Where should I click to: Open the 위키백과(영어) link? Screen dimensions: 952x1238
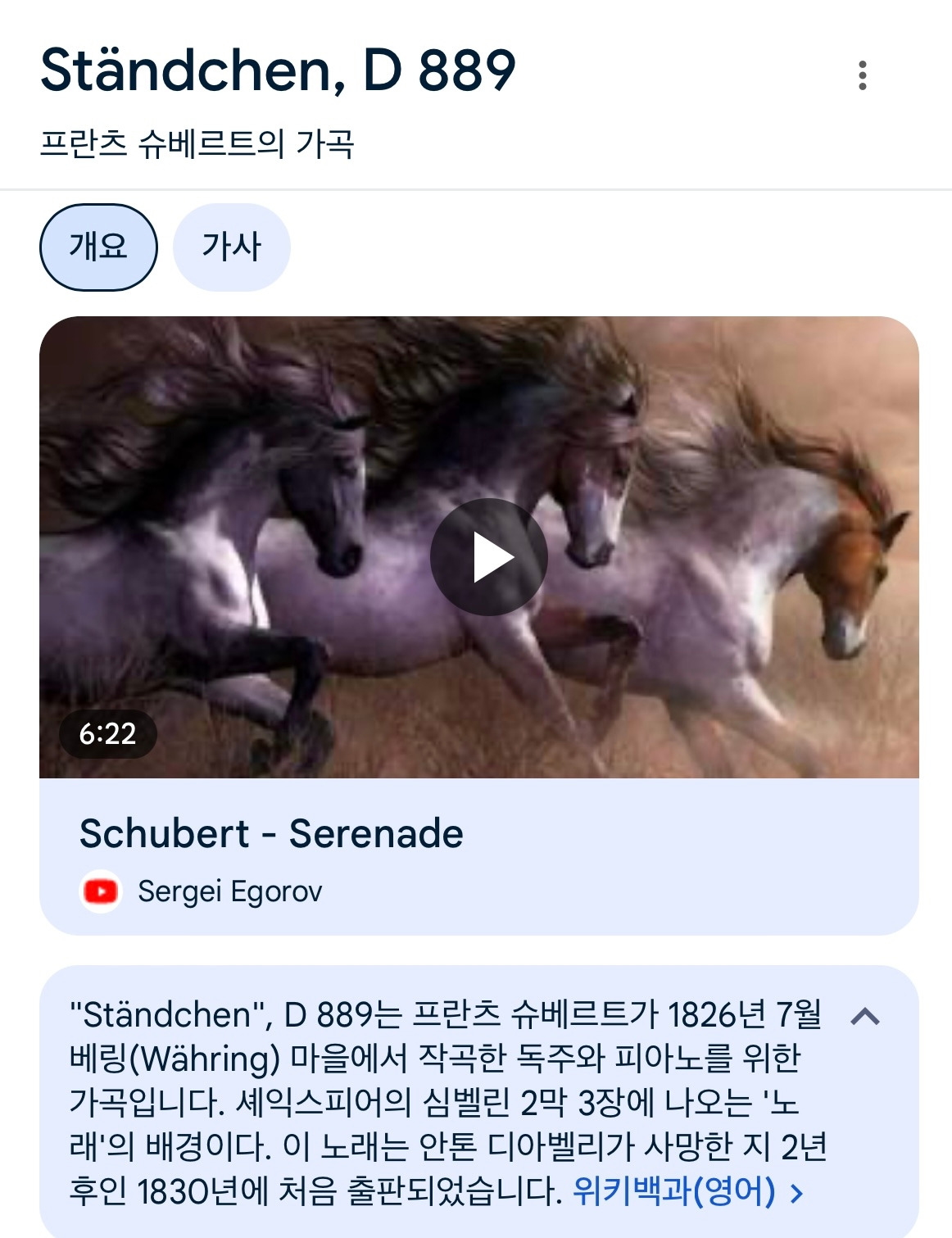pos(673,1190)
